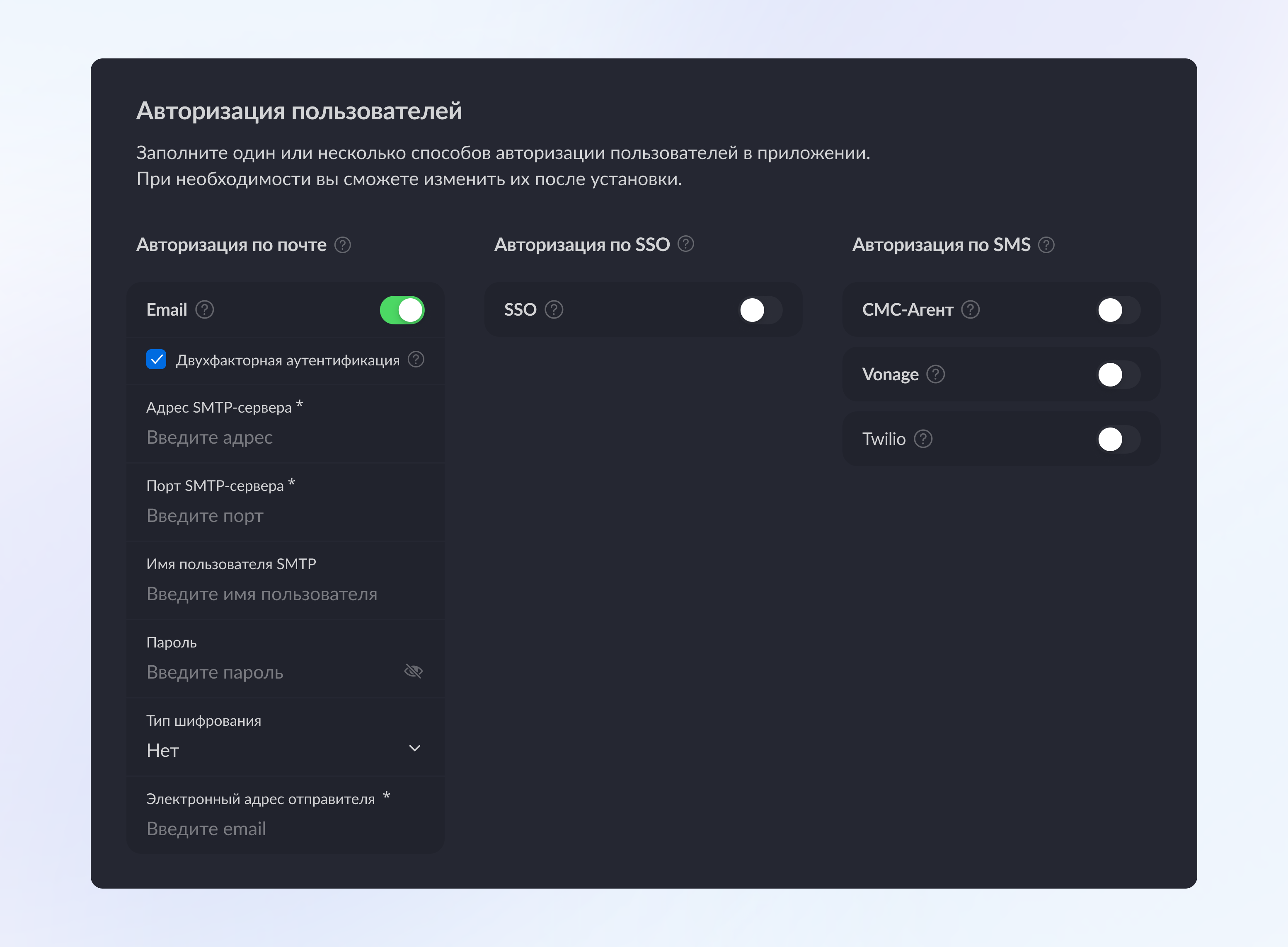
Task: Disable the Email authorization toggle
Action: tap(402, 310)
